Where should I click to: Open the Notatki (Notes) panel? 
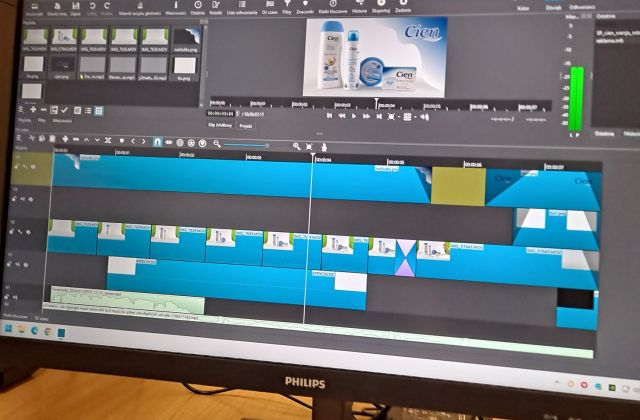point(216,7)
